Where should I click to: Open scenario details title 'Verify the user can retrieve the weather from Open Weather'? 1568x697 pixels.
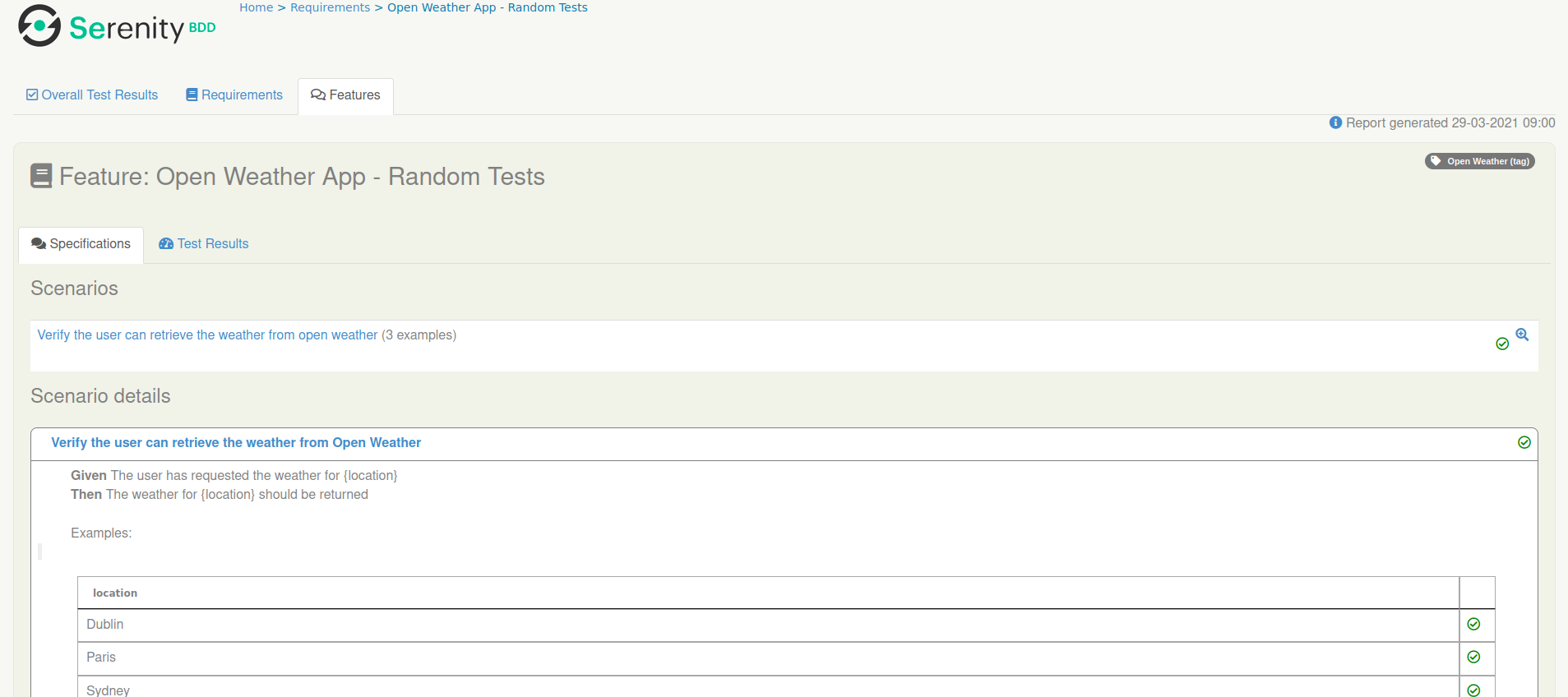pos(236,443)
